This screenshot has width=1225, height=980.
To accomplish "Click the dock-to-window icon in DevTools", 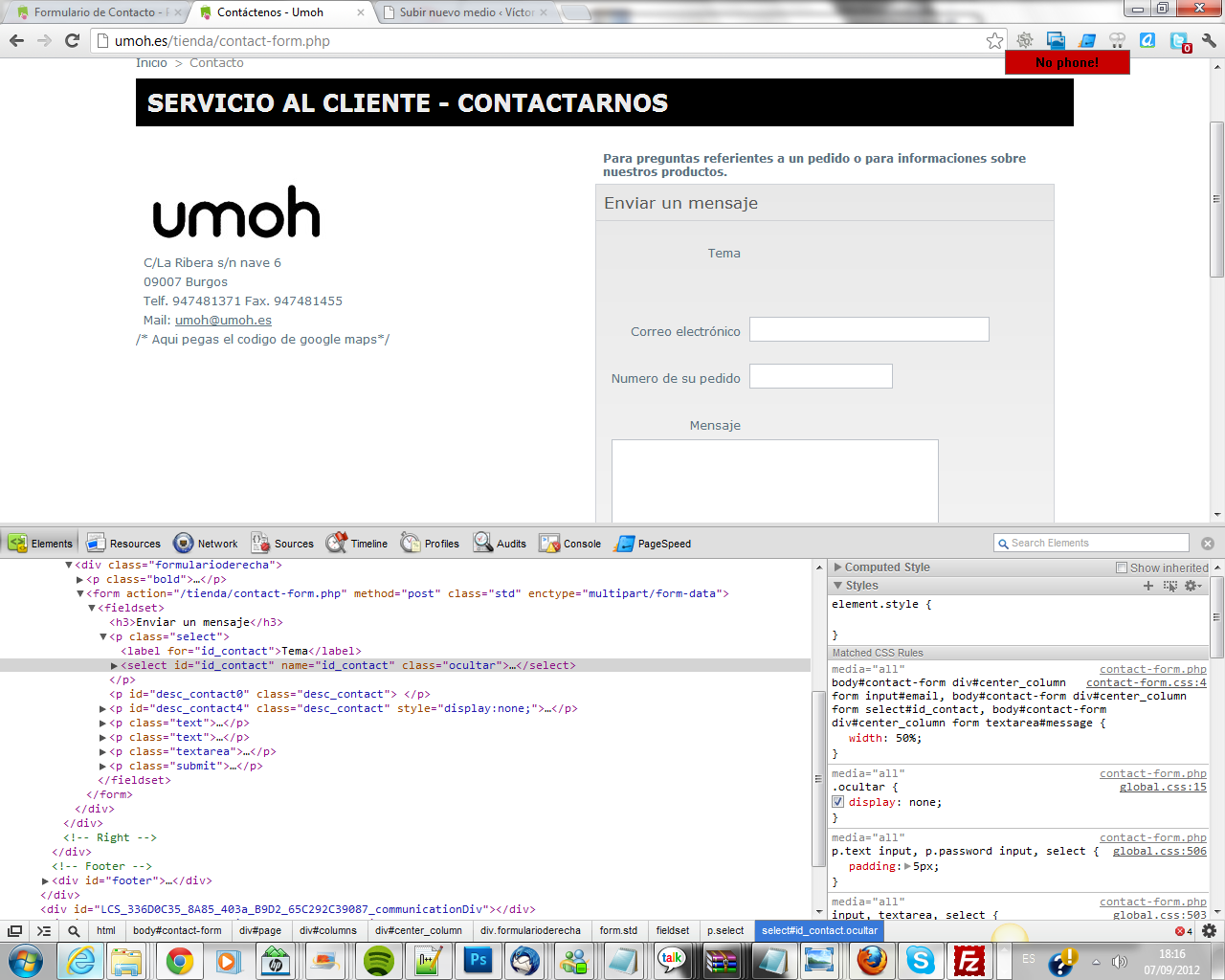I will pos(15,930).
